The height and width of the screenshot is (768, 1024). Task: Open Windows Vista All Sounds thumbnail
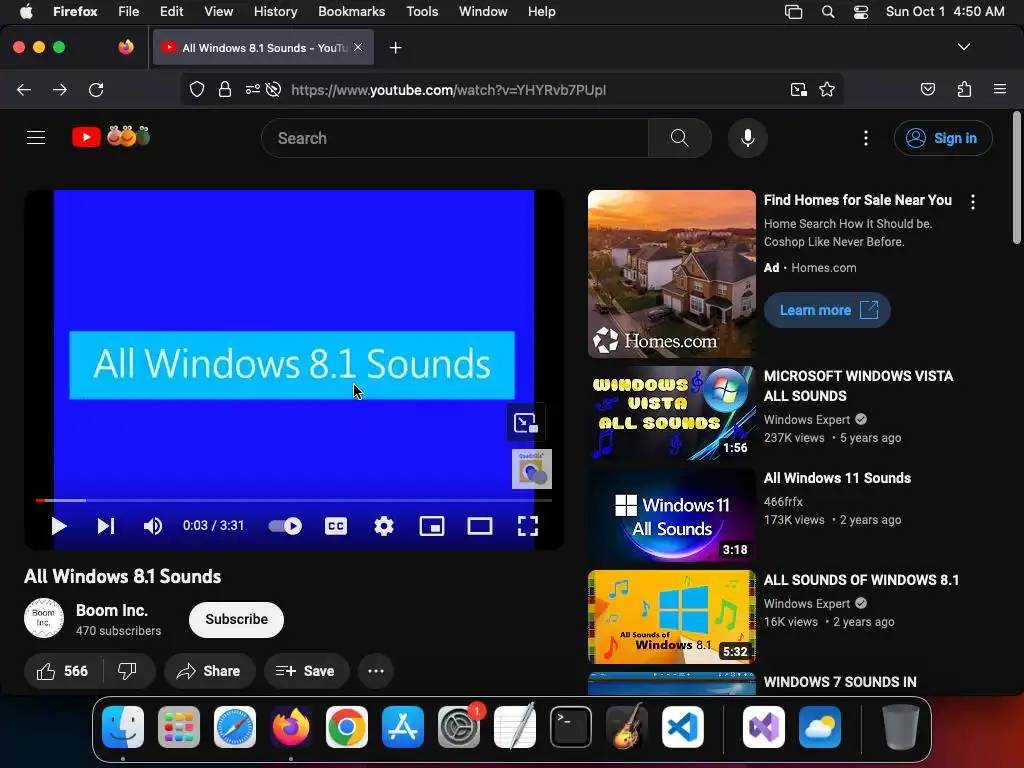tap(671, 413)
